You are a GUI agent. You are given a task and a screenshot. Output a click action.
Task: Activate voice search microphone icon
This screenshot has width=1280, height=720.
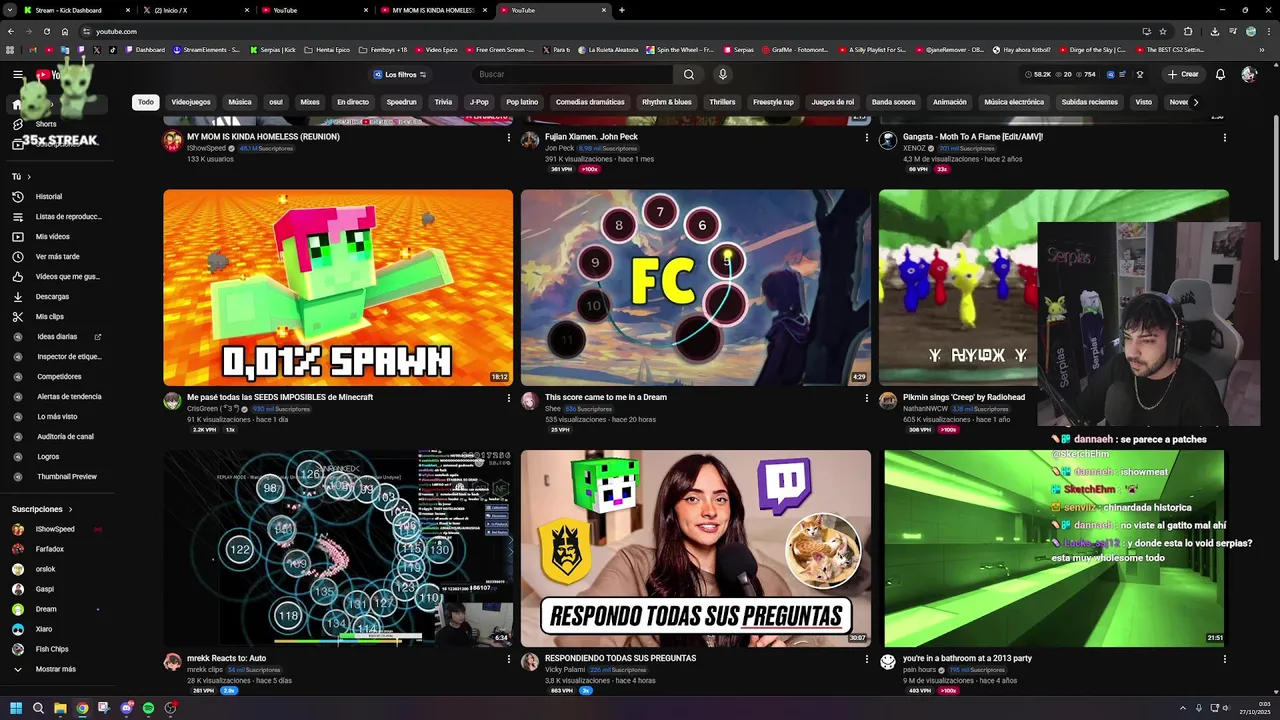[722, 74]
